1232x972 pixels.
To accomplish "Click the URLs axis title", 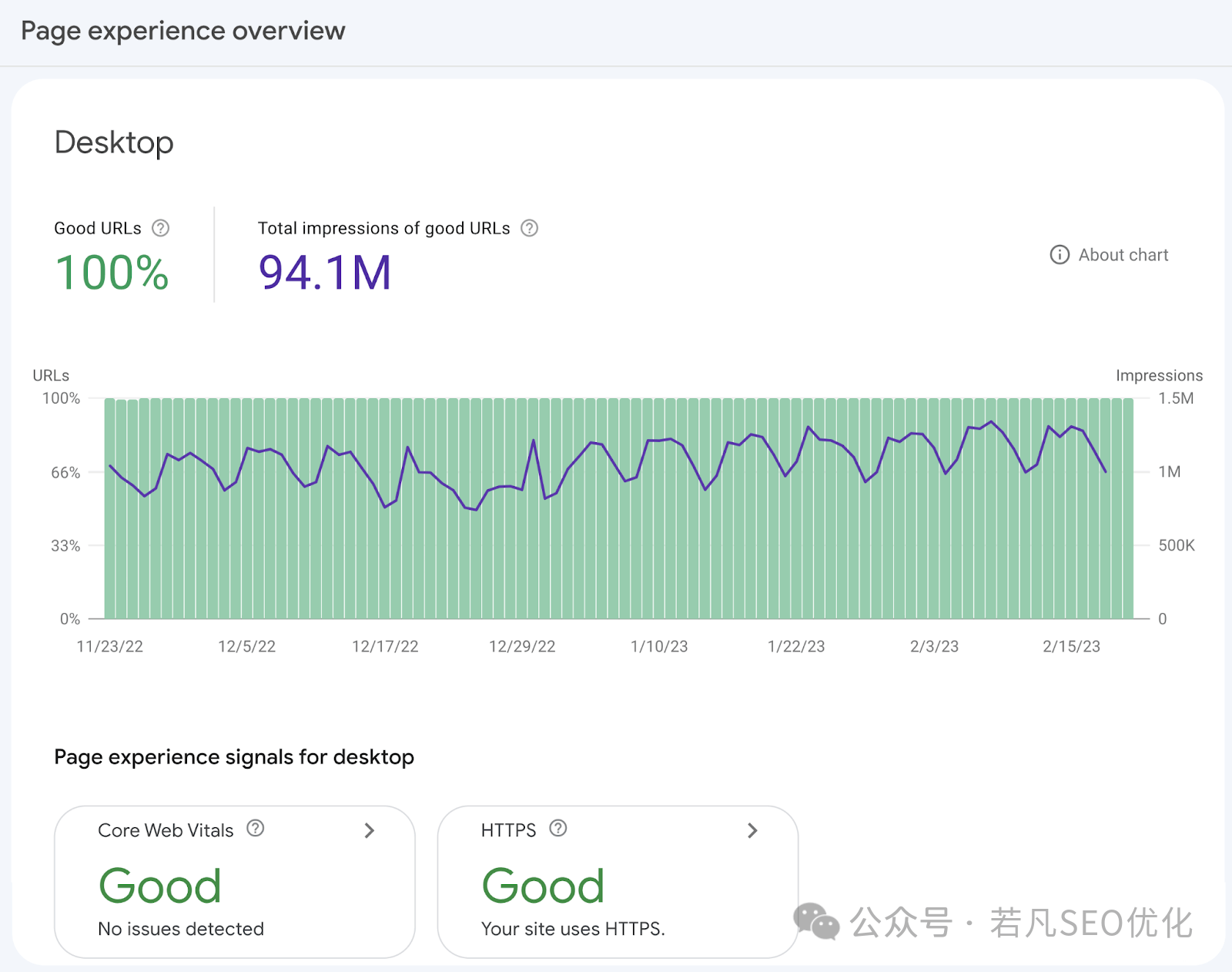I will click(51, 375).
